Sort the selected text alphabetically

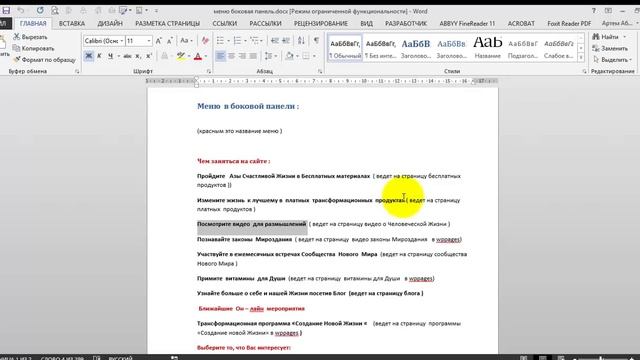301,41
